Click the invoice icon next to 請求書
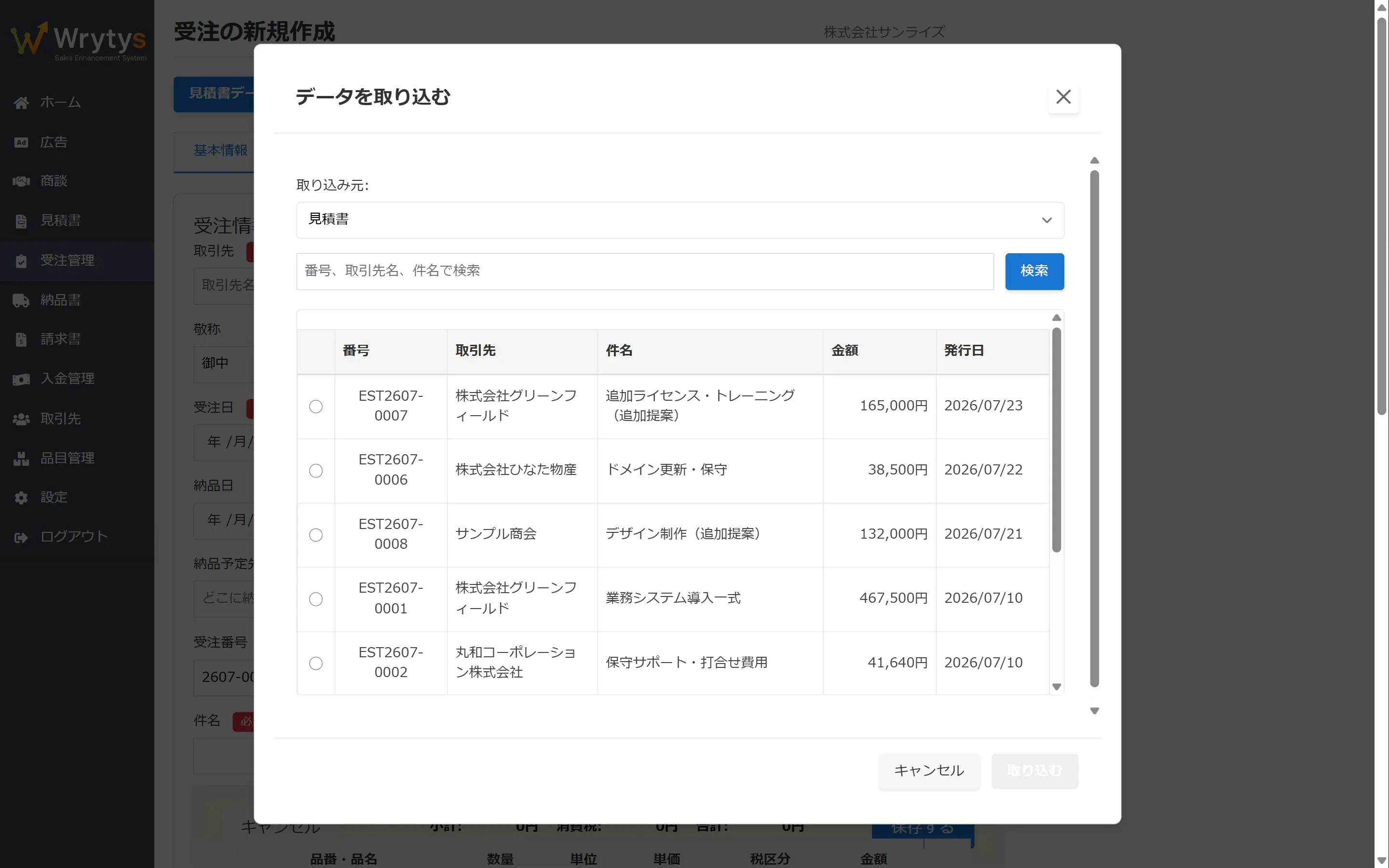 pos(21,340)
